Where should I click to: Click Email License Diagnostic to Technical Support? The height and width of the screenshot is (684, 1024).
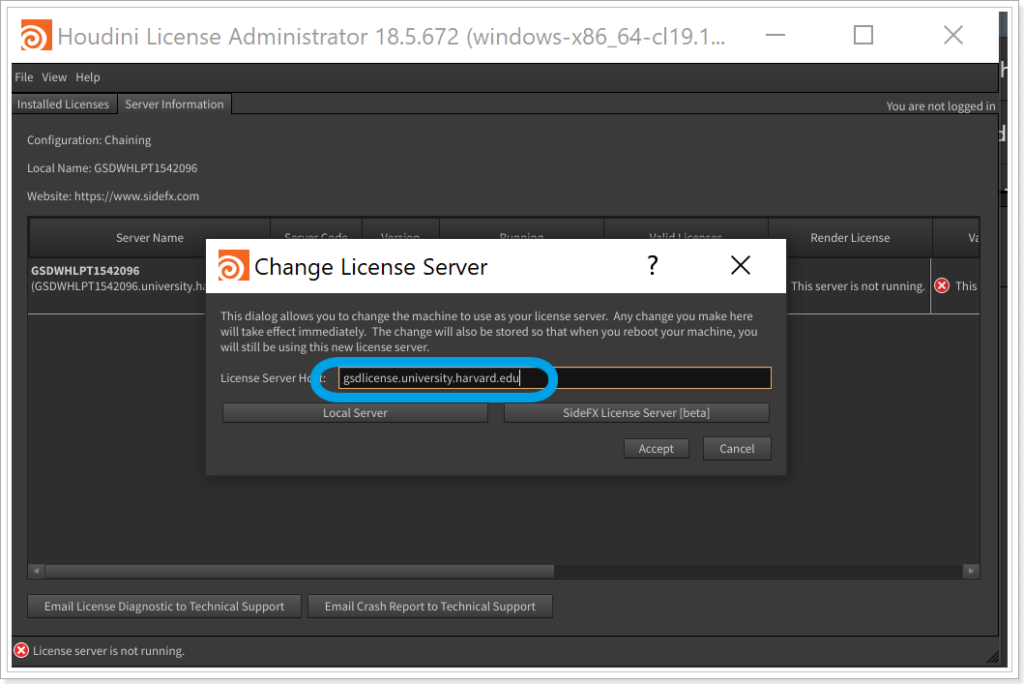[164, 606]
